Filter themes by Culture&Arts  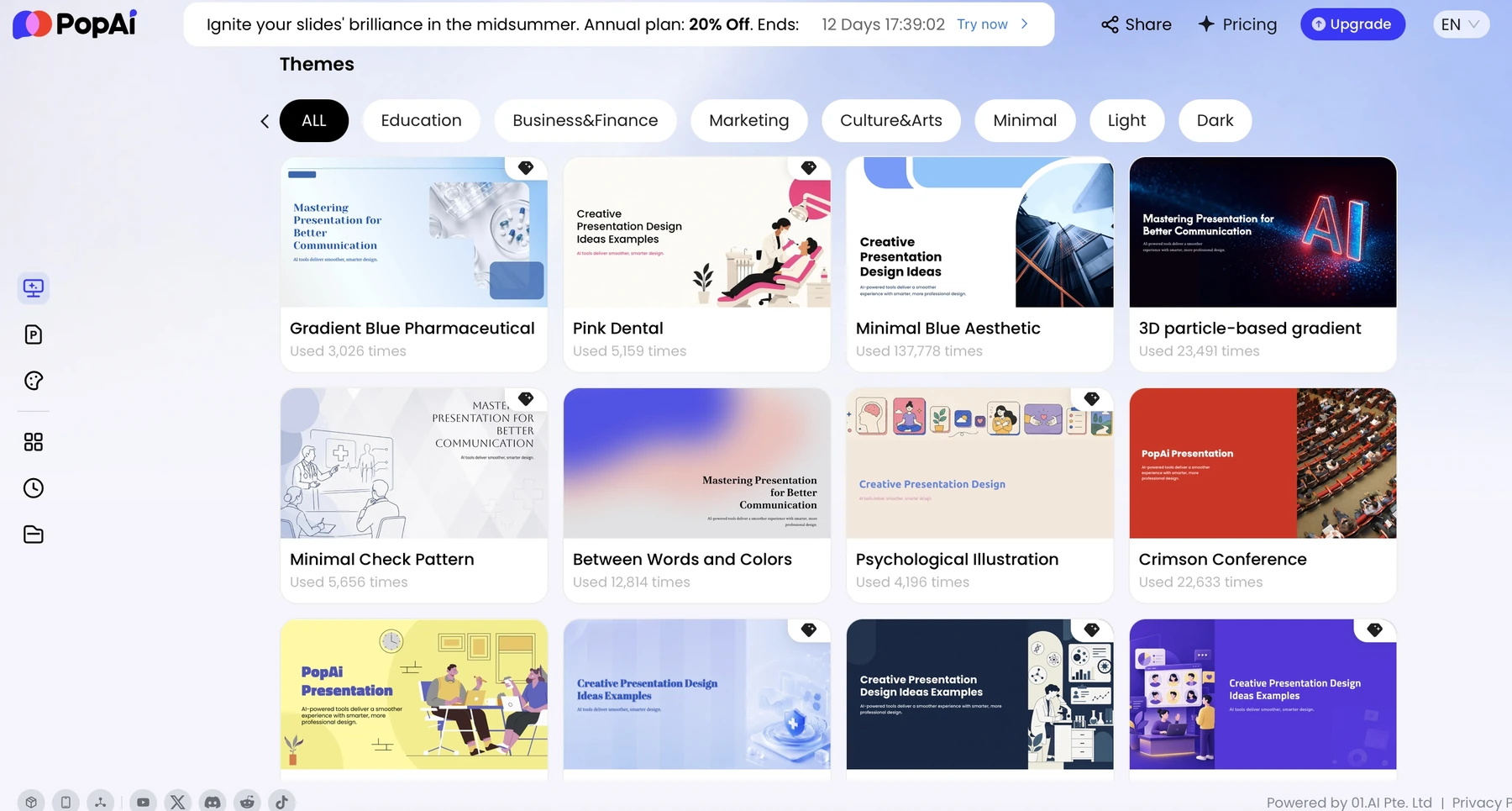891,121
